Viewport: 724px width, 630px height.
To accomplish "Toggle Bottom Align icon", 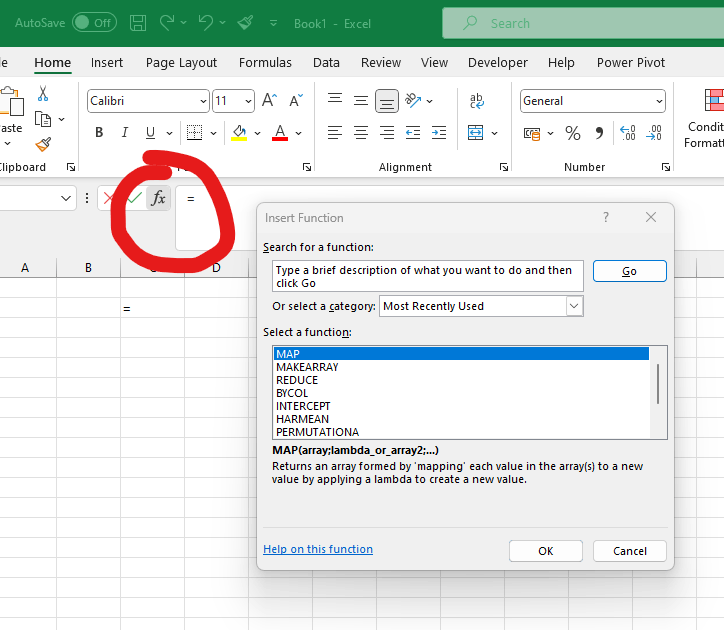I will 386,101.
